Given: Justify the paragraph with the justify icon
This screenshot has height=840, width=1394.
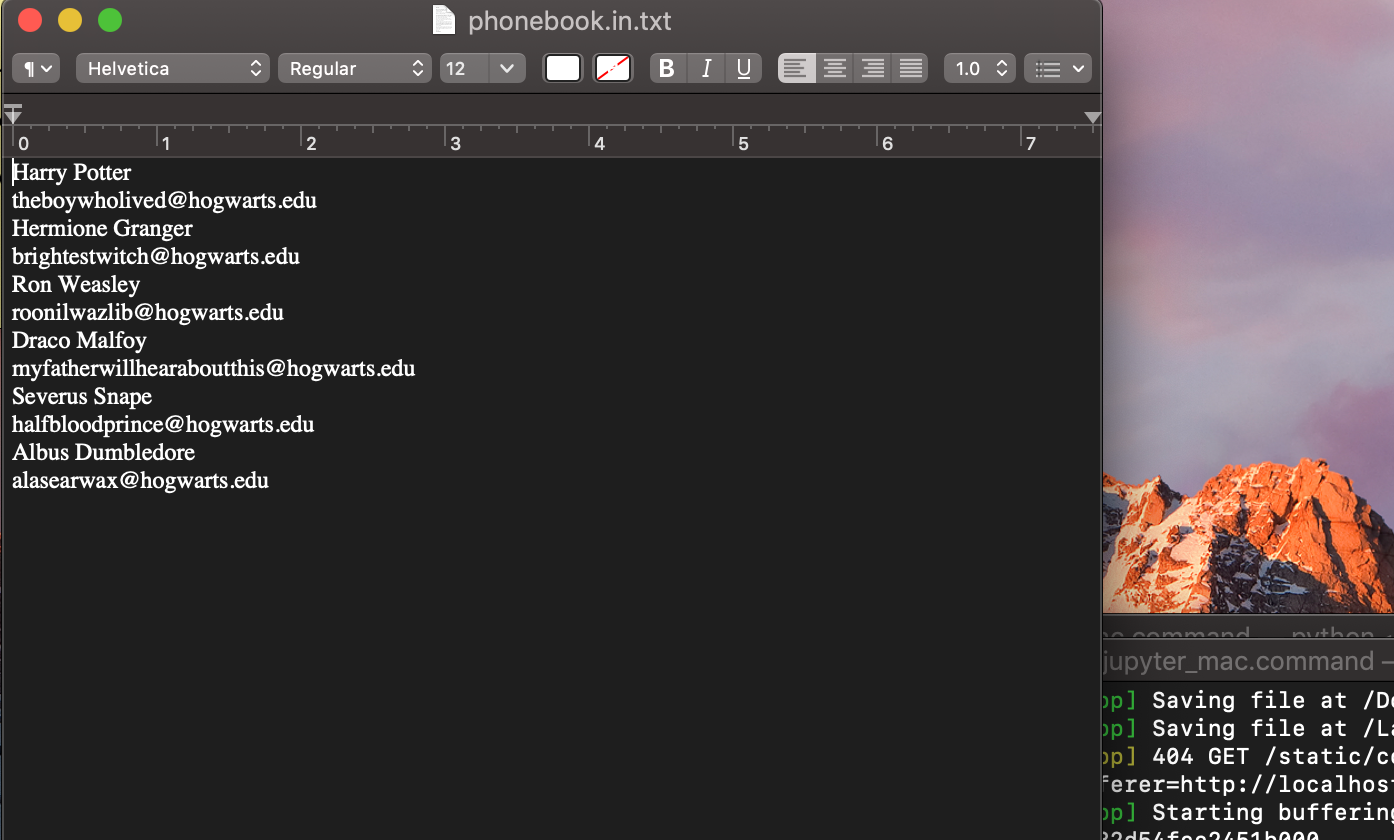Looking at the screenshot, I should pos(910,68).
